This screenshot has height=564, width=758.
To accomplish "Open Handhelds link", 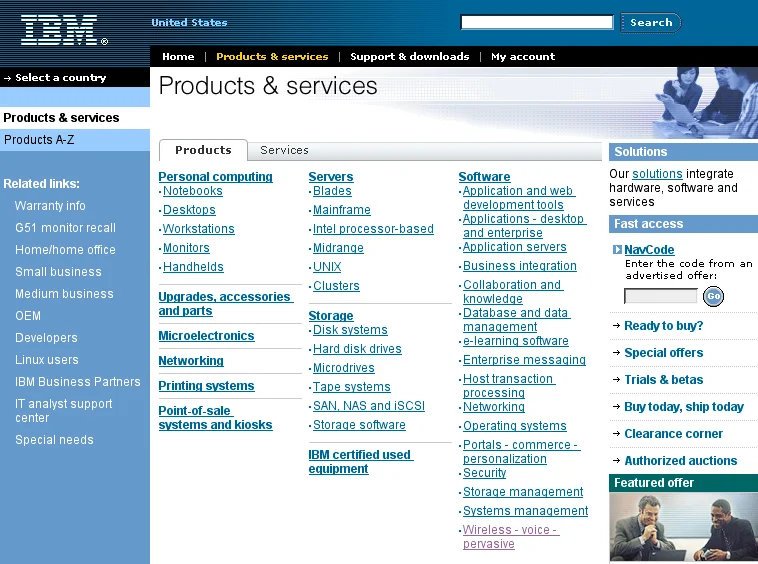I will tap(193, 267).
